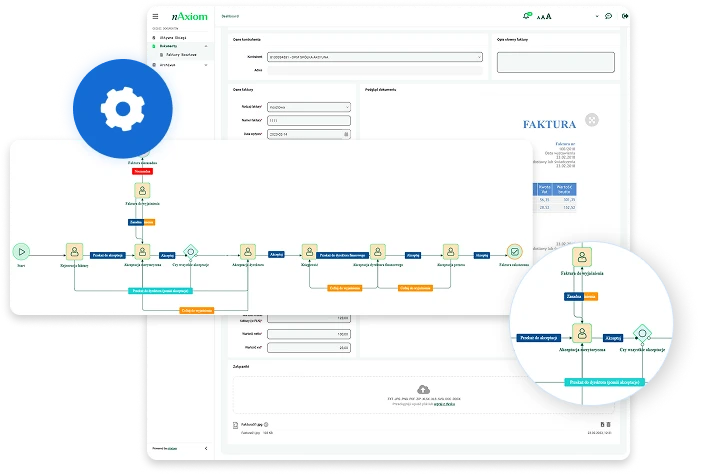Viewport: 702px width, 474px height.
Task: Click the logout icon in the header
Action: pos(624,16)
